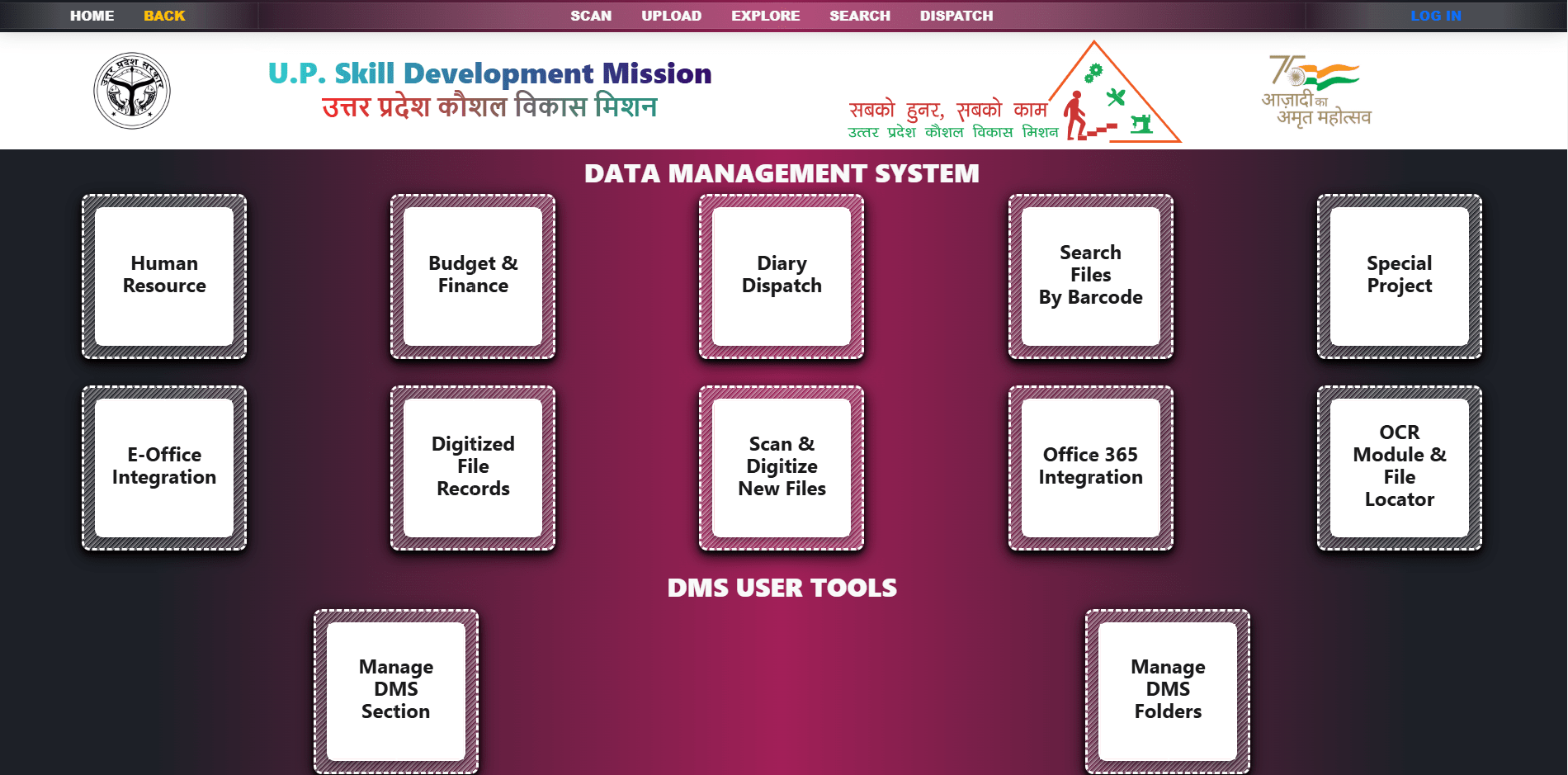Open the EXPLORE menu item
Screen dimensions: 1568x775
[766, 16]
